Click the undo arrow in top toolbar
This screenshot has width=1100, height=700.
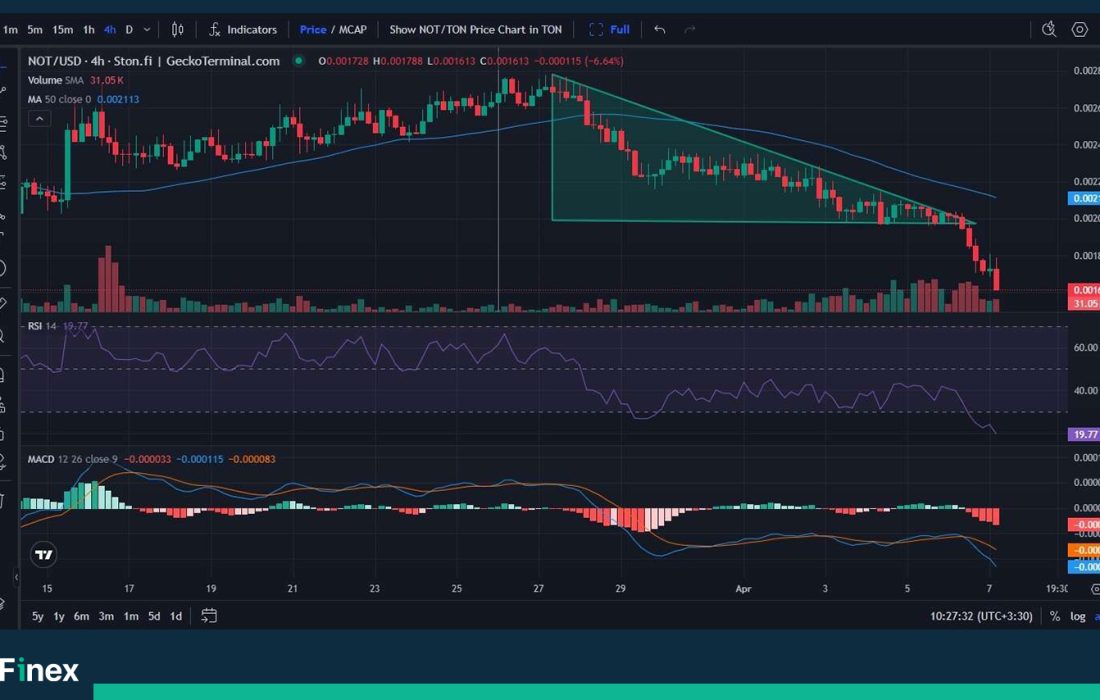659,30
